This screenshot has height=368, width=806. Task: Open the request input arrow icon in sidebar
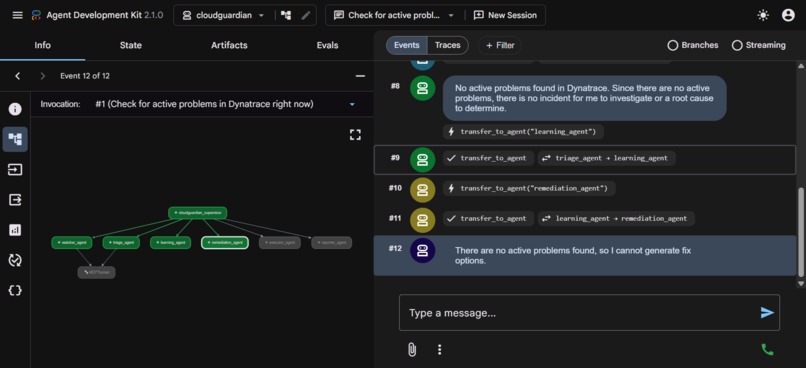coord(15,169)
